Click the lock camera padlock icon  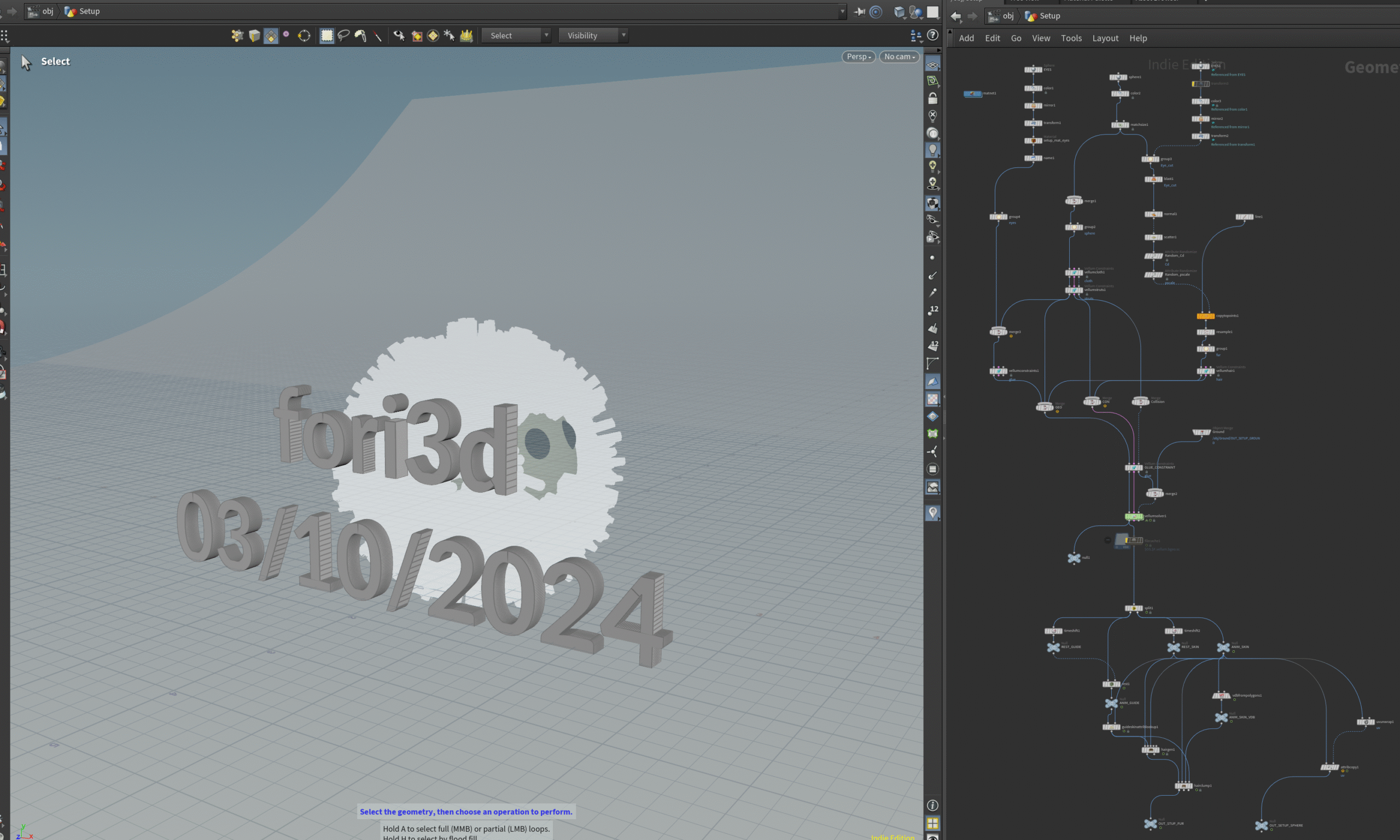[932, 98]
